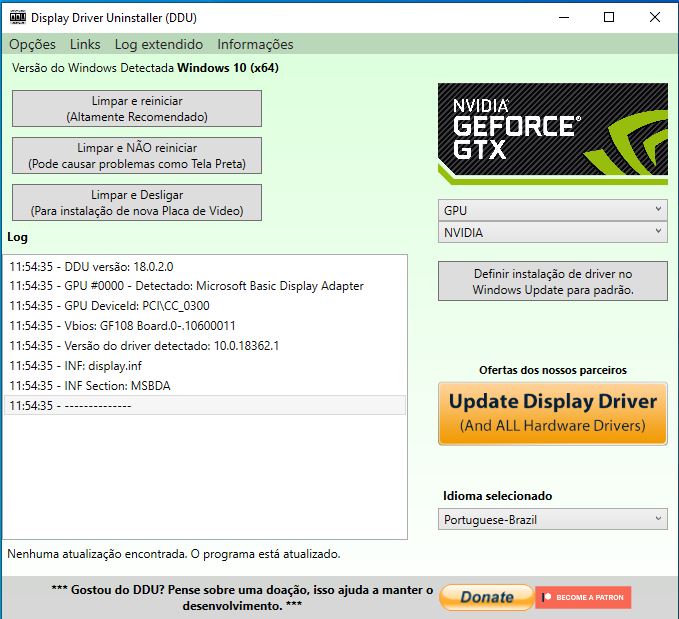Screen dimensions: 679x619
Task: Click the Donate PayPal button
Action: (x=487, y=597)
